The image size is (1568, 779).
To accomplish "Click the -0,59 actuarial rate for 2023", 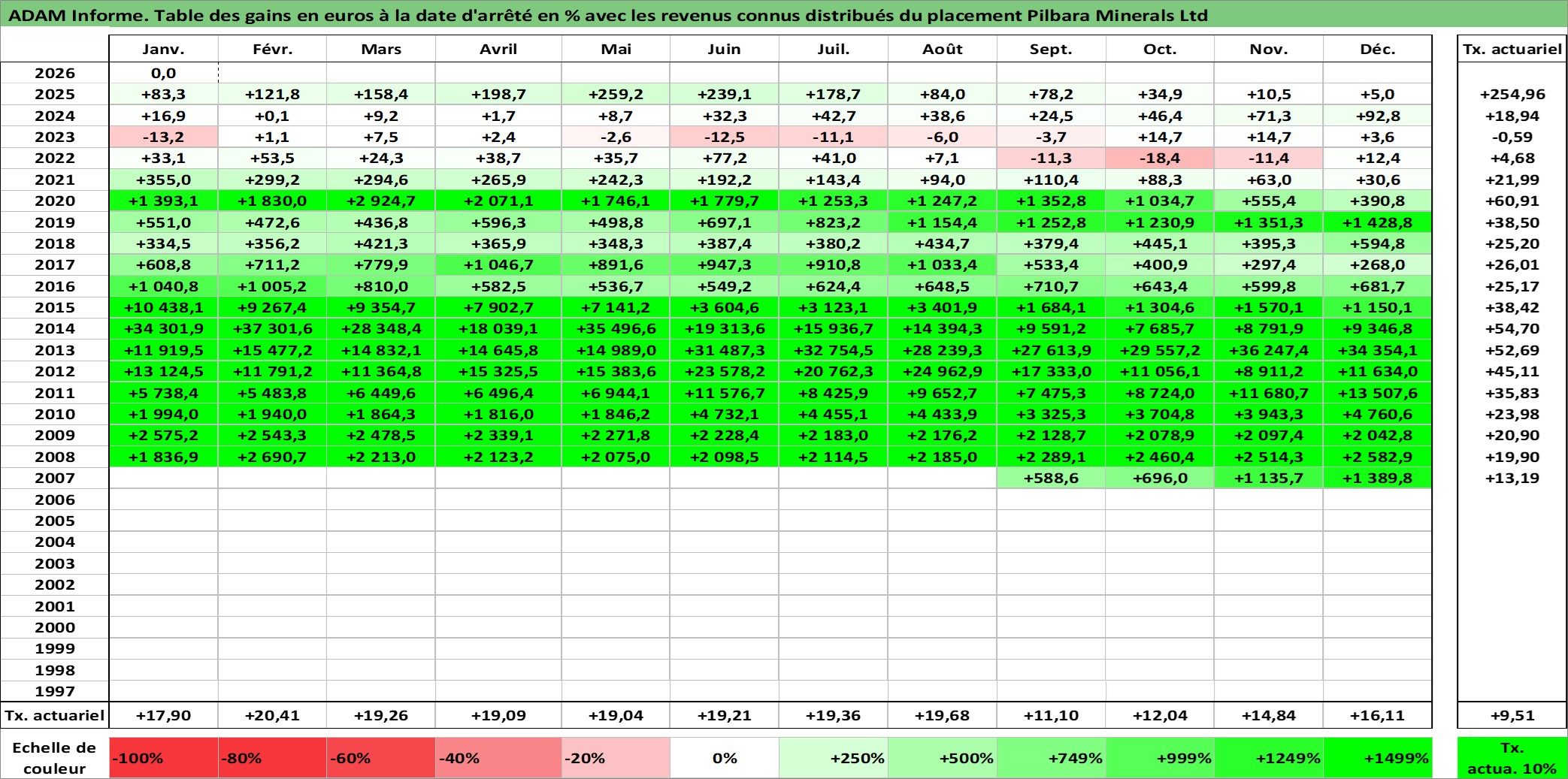I will point(1512,137).
